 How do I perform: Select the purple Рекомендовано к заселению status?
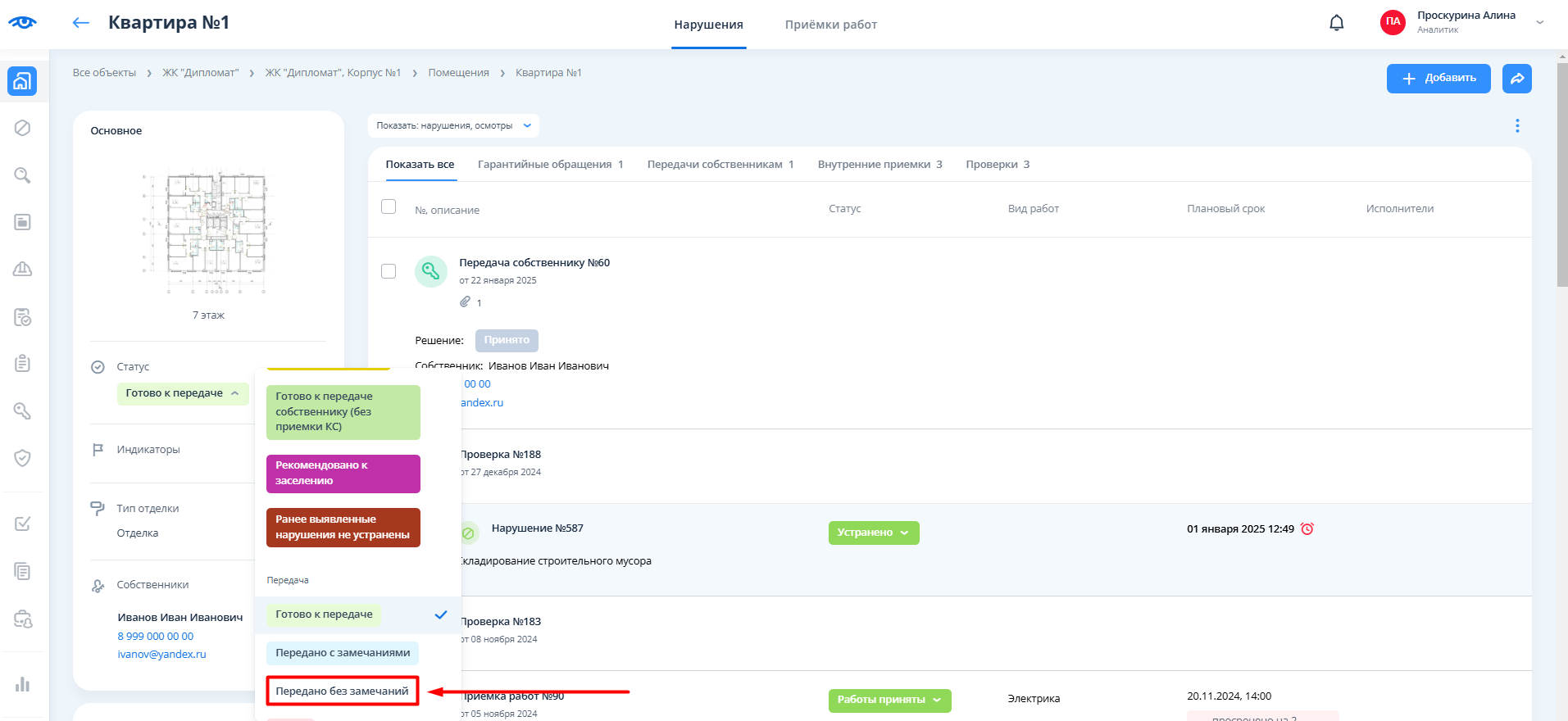pyautogui.click(x=343, y=474)
